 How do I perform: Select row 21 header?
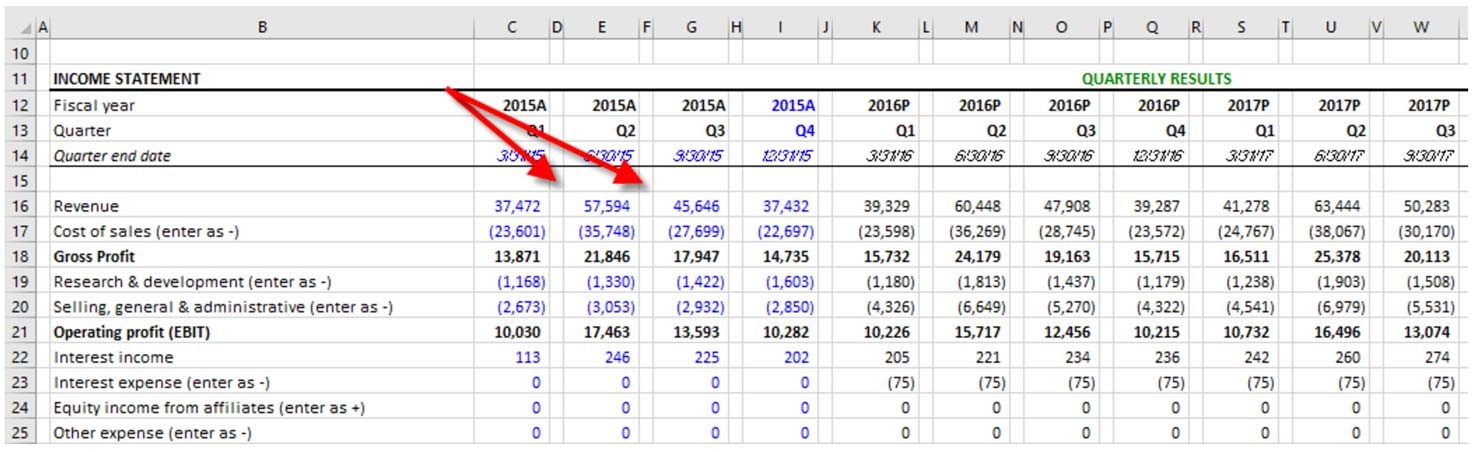(x=20, y=332)
